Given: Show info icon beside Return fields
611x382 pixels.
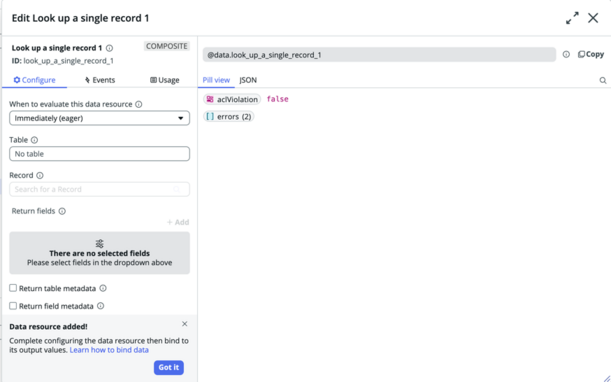Looking at the screenshot, I should tap(62, 211).
